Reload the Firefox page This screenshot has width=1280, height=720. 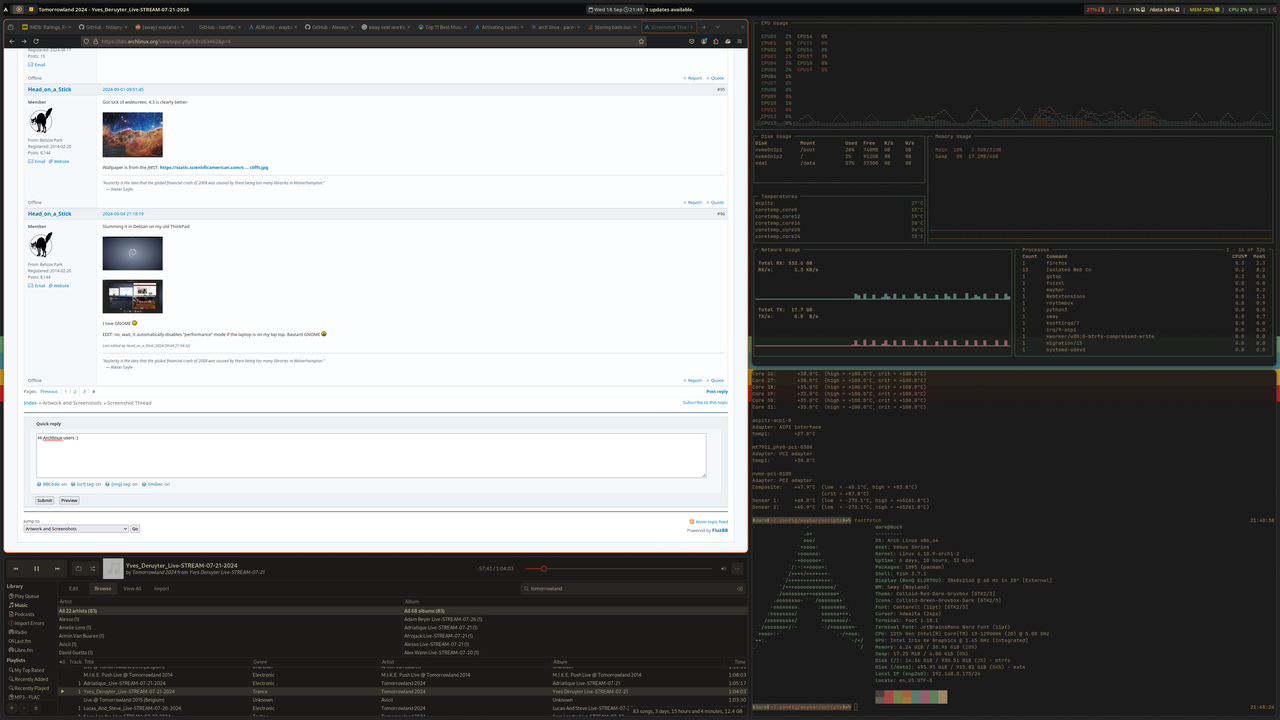38,41
